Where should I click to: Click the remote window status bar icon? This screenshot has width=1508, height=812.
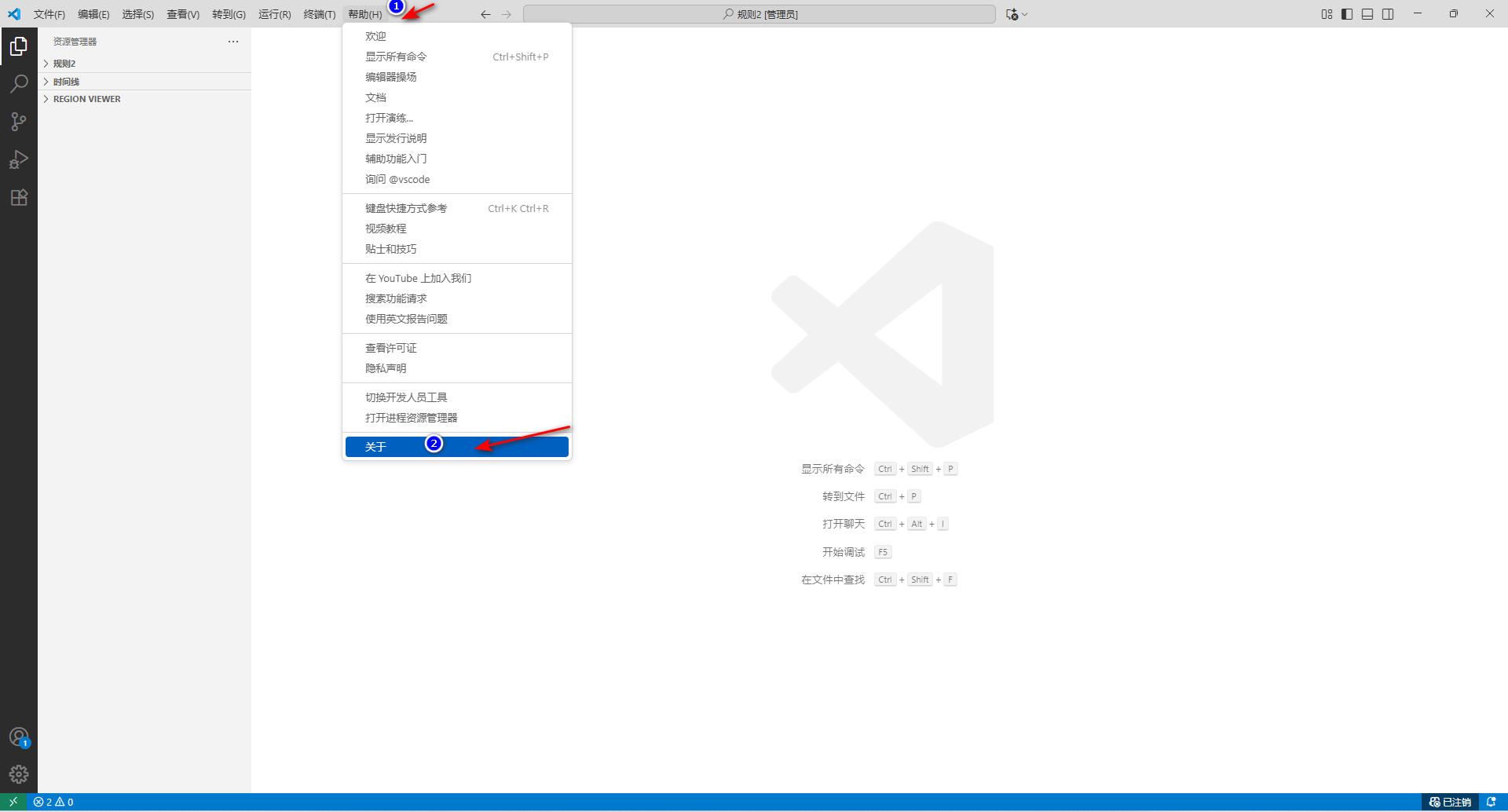(13, 802)
